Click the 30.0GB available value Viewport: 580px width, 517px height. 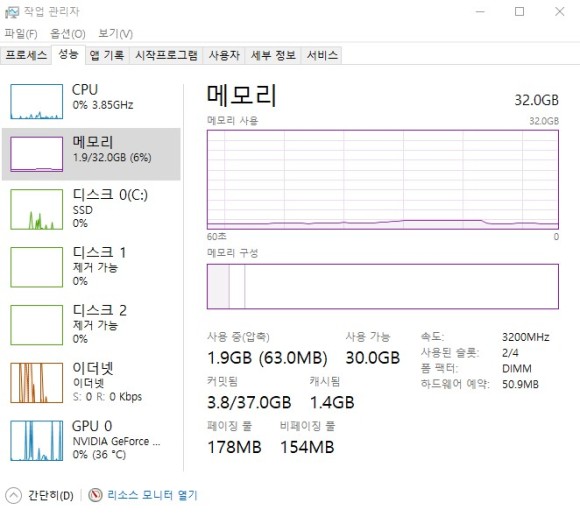(x=373, y=358)
